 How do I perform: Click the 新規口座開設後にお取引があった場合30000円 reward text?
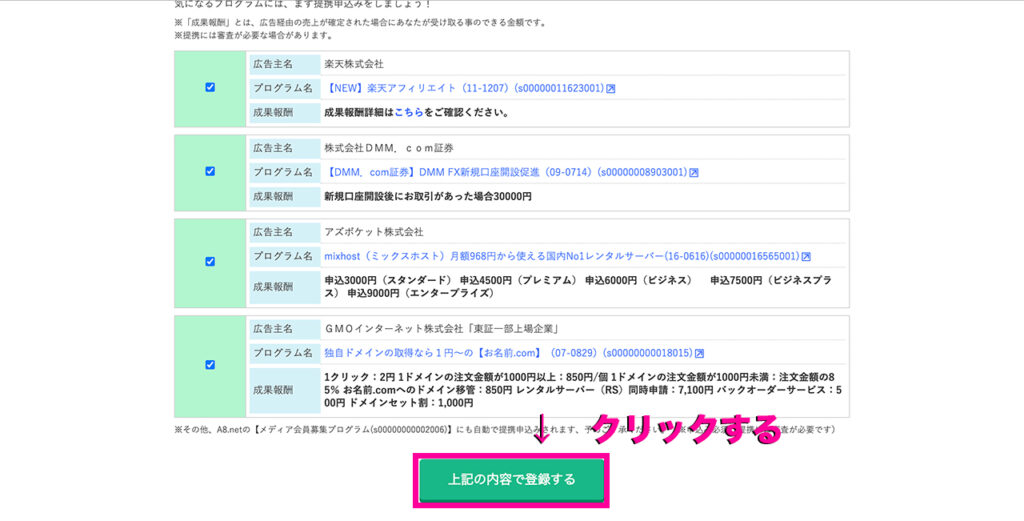[x=428, y=197]
